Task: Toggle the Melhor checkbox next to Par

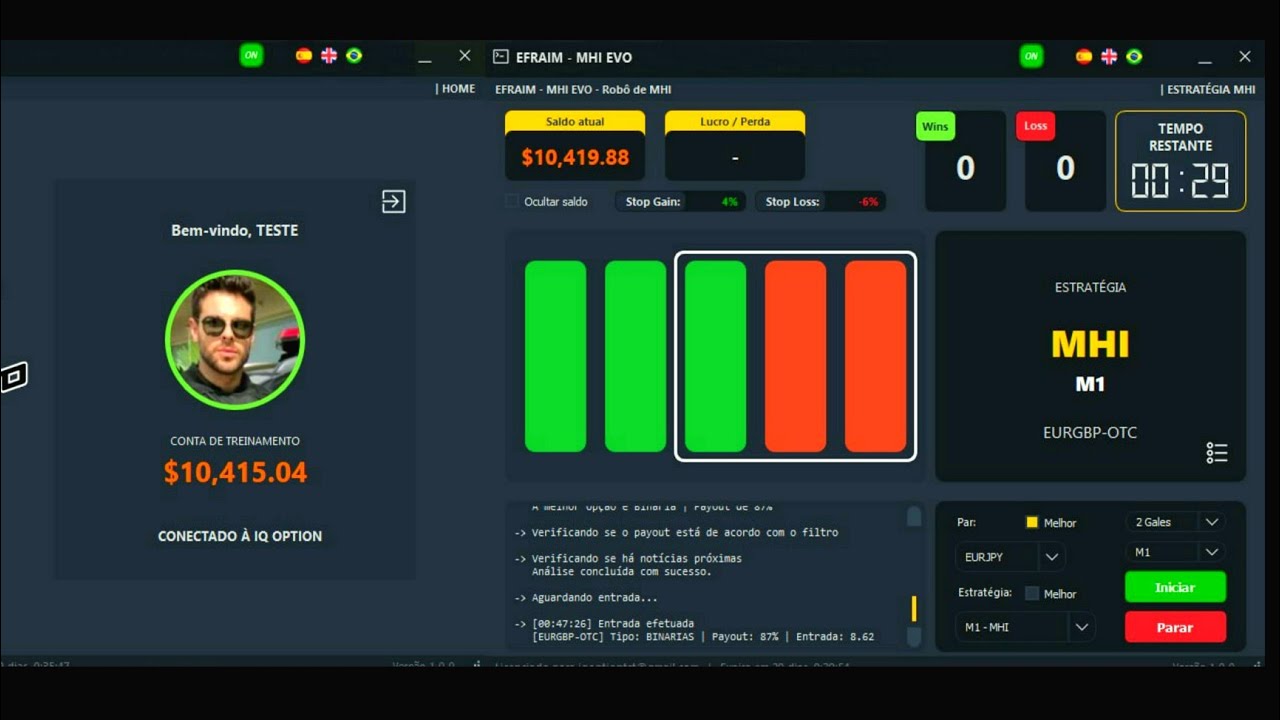Action: click(x=1032, y=522)
